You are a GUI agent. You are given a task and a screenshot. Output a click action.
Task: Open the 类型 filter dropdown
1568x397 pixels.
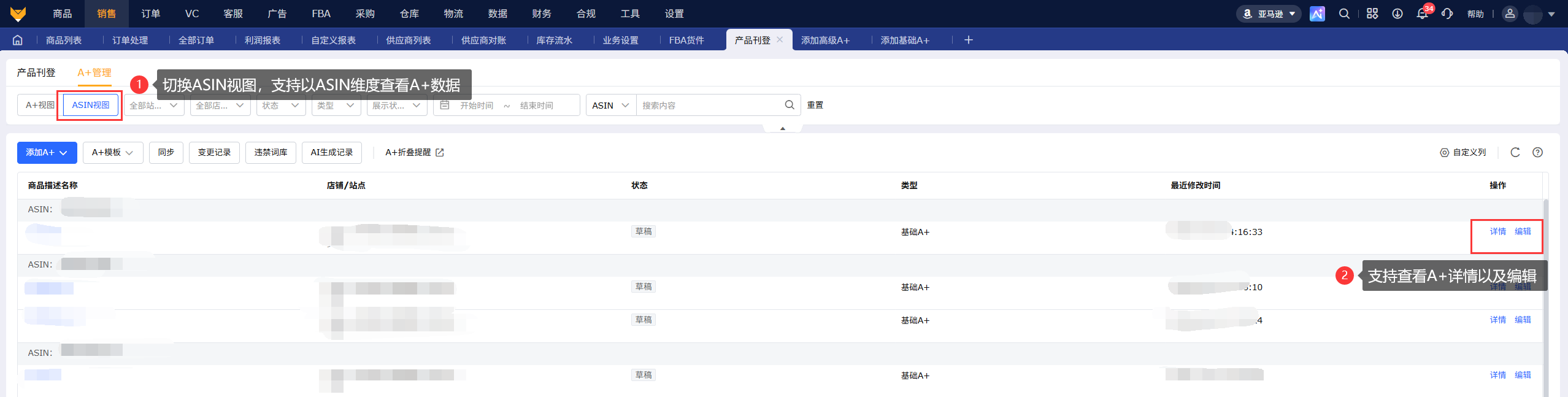coord(336,105)
